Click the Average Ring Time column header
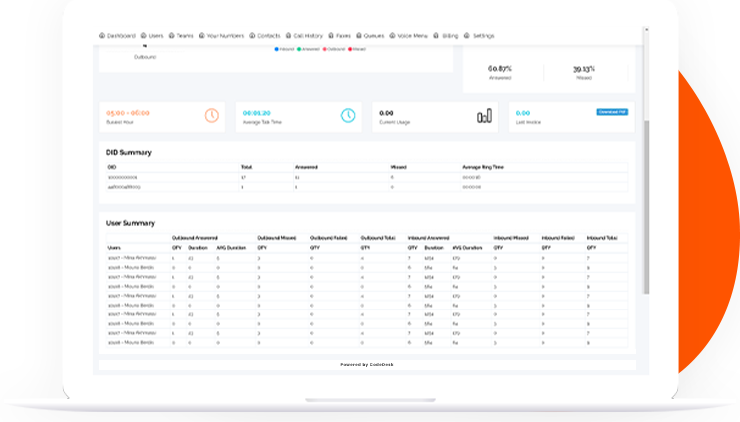The width and height of the screenshot is (740, 422). 483,167
